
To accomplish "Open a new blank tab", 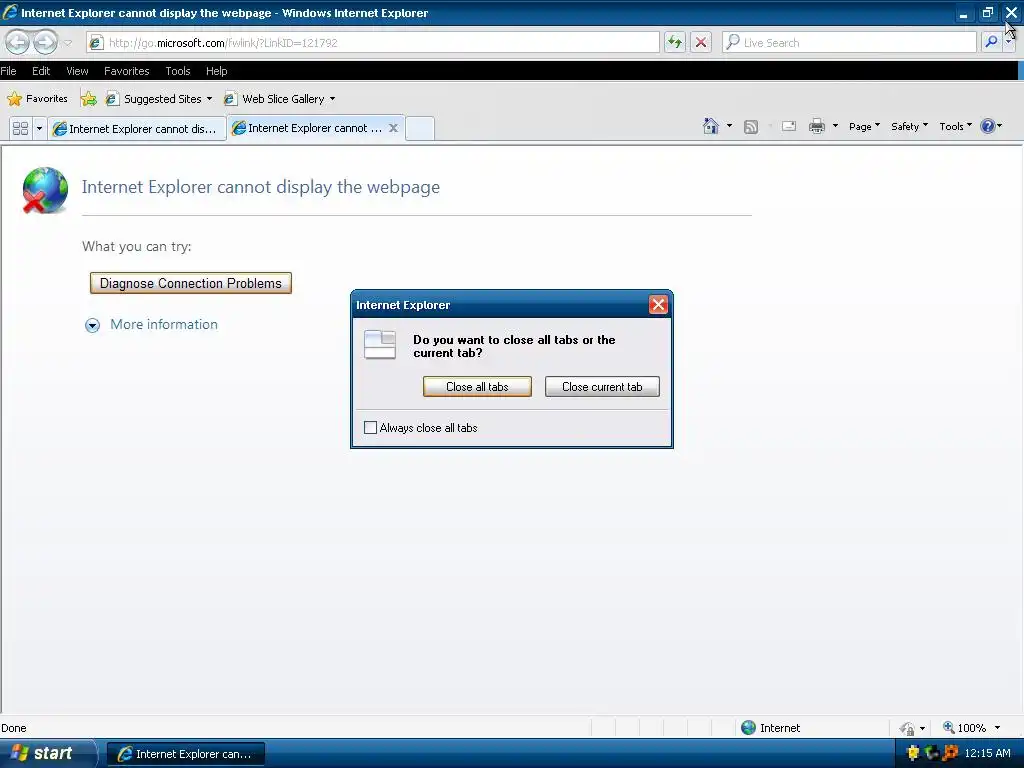I will tap(420, 128).
